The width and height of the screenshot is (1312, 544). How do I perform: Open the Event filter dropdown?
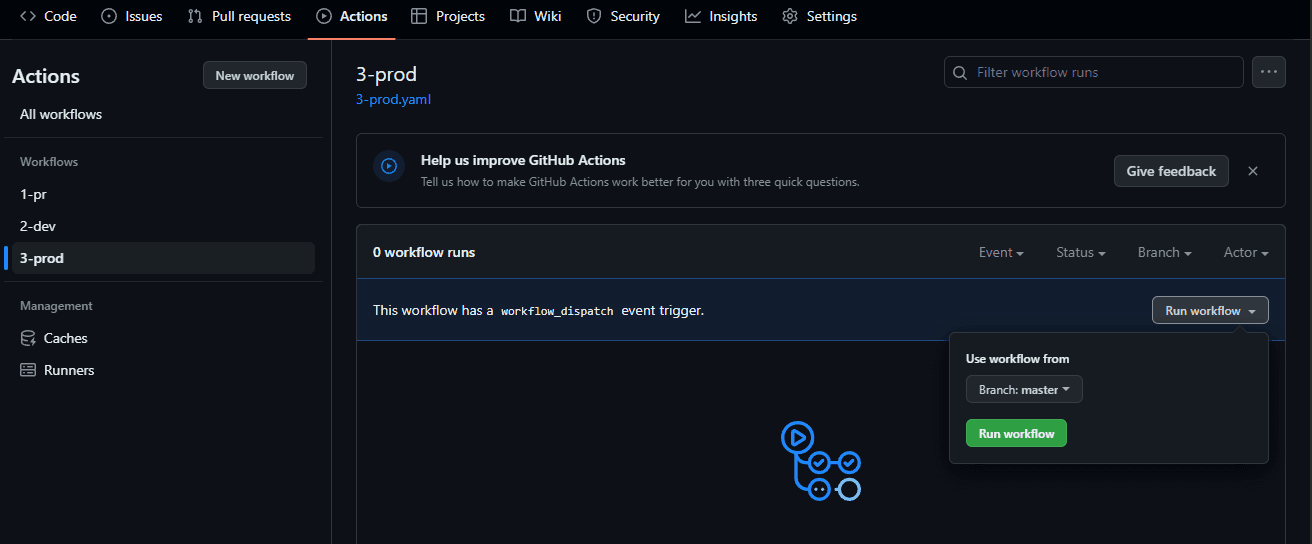(1001, 252)
